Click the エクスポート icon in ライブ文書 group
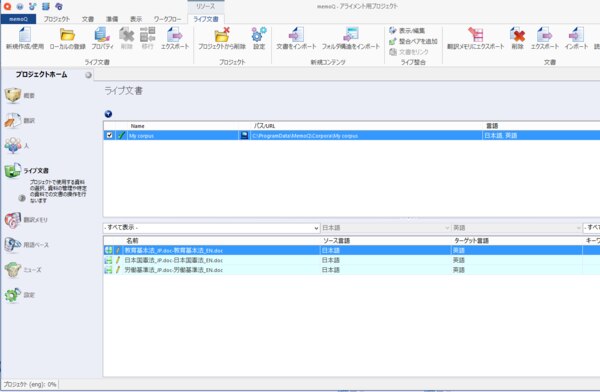 (174, 34)
